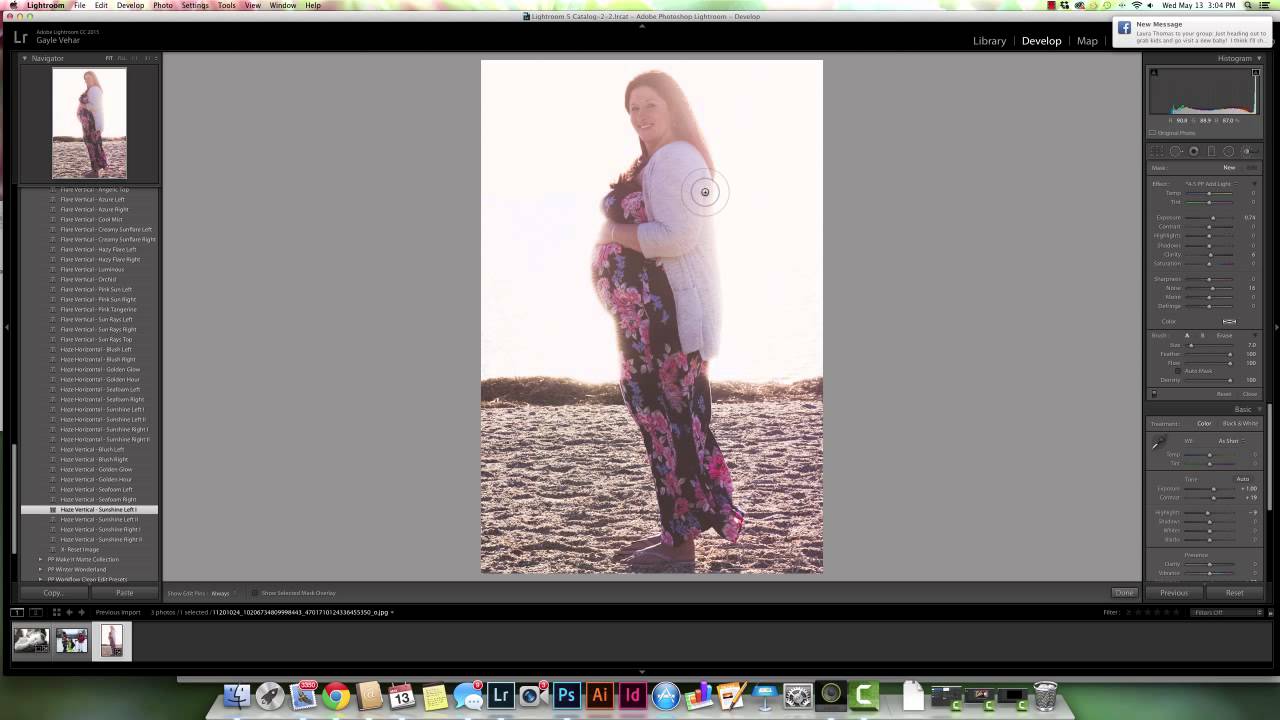
Task: Collapse the Basic panel
Action: pyautogui.click(x=1257, y=409)
